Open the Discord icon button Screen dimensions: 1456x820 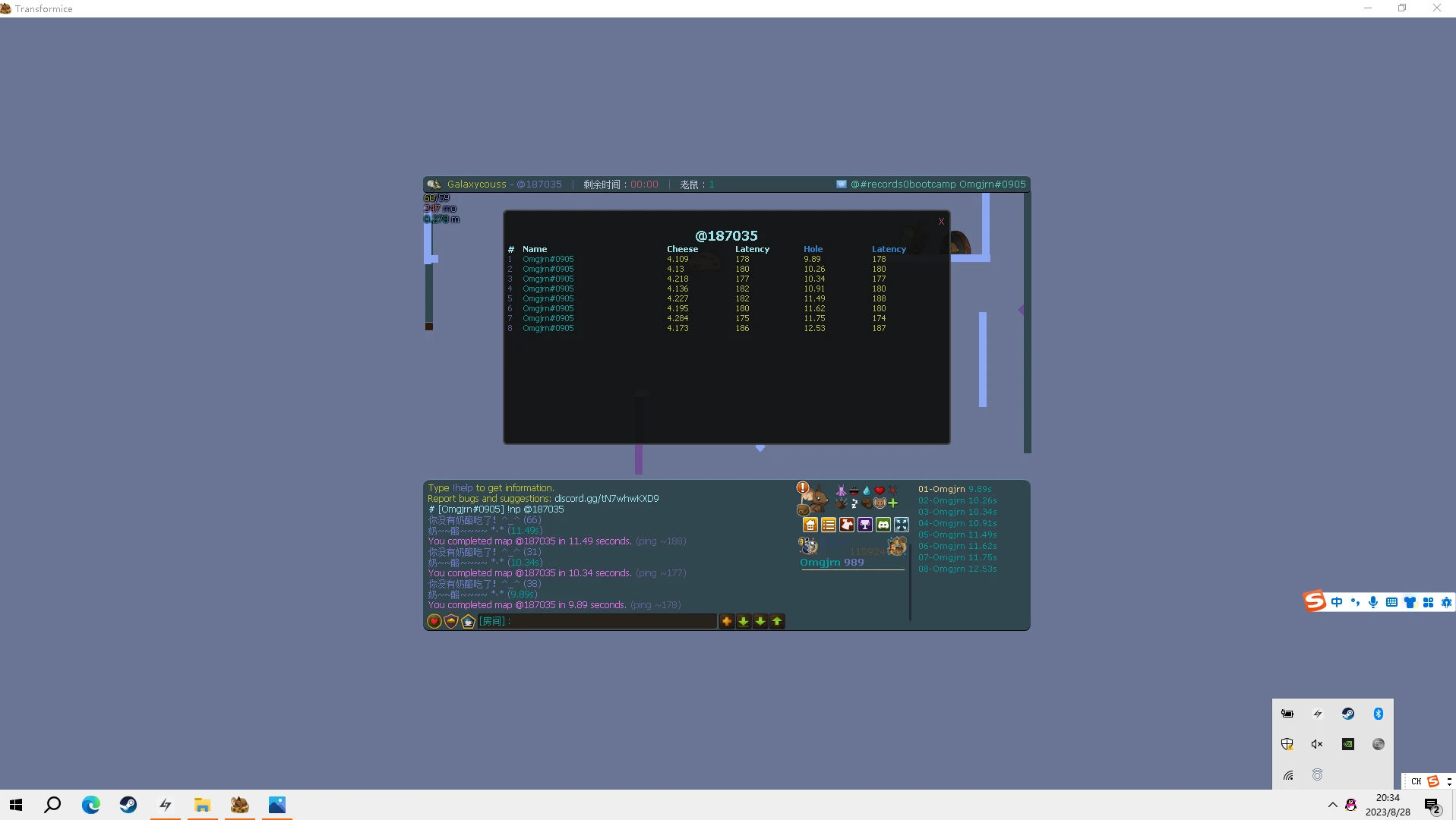coord(883,525)
